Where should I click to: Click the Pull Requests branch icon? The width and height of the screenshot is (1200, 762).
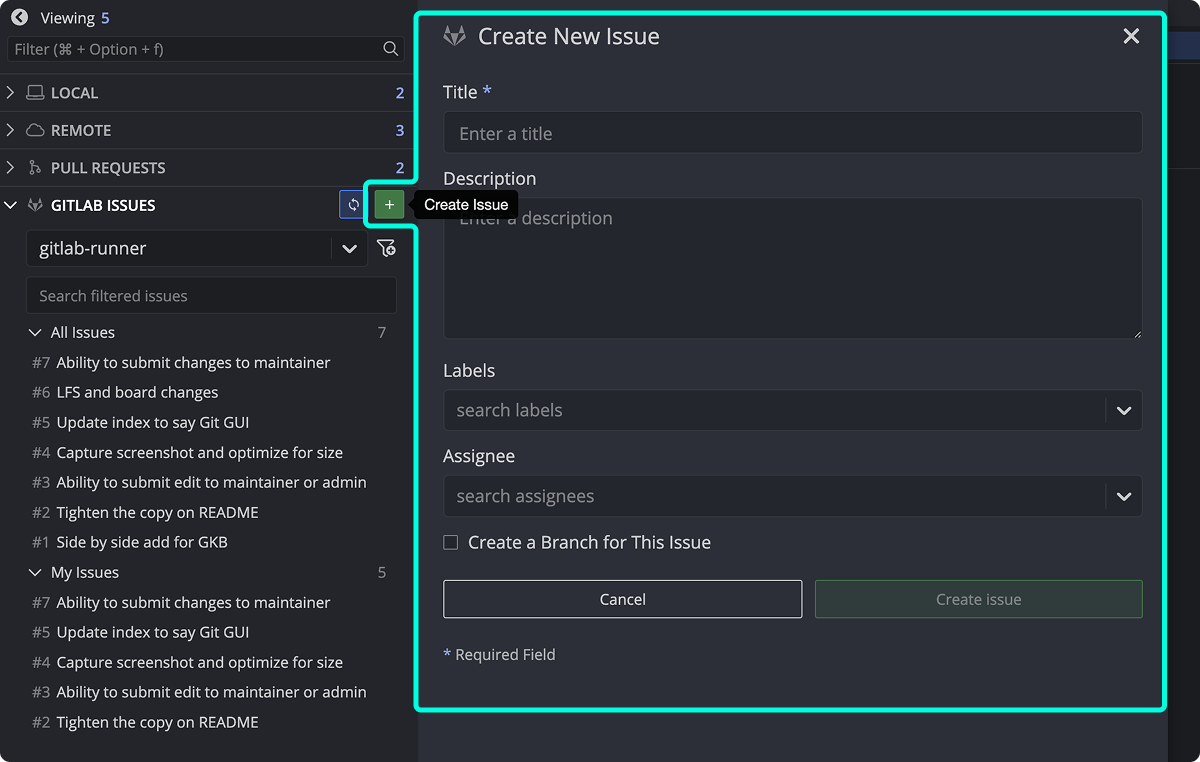pos(33,167)
